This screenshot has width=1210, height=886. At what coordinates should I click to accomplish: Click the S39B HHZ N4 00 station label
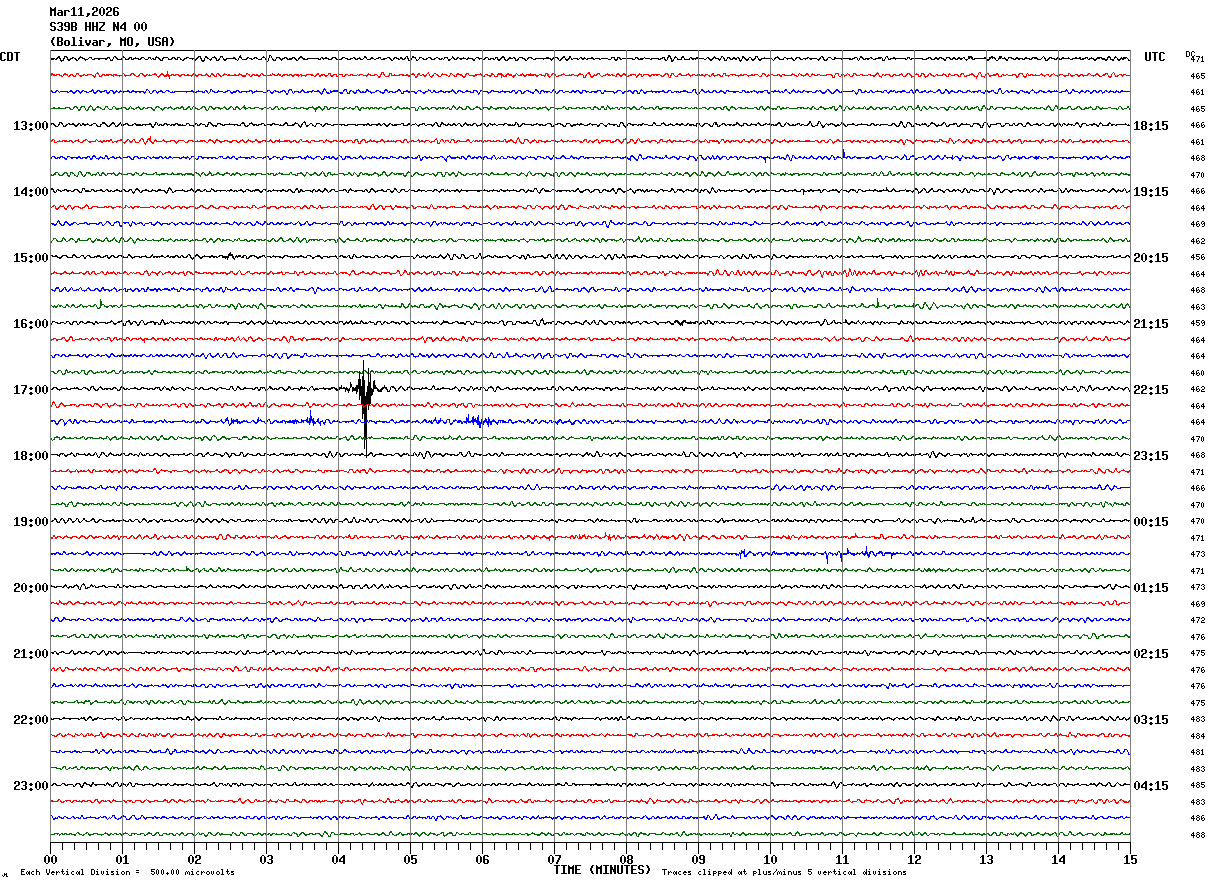coord(98,27)
